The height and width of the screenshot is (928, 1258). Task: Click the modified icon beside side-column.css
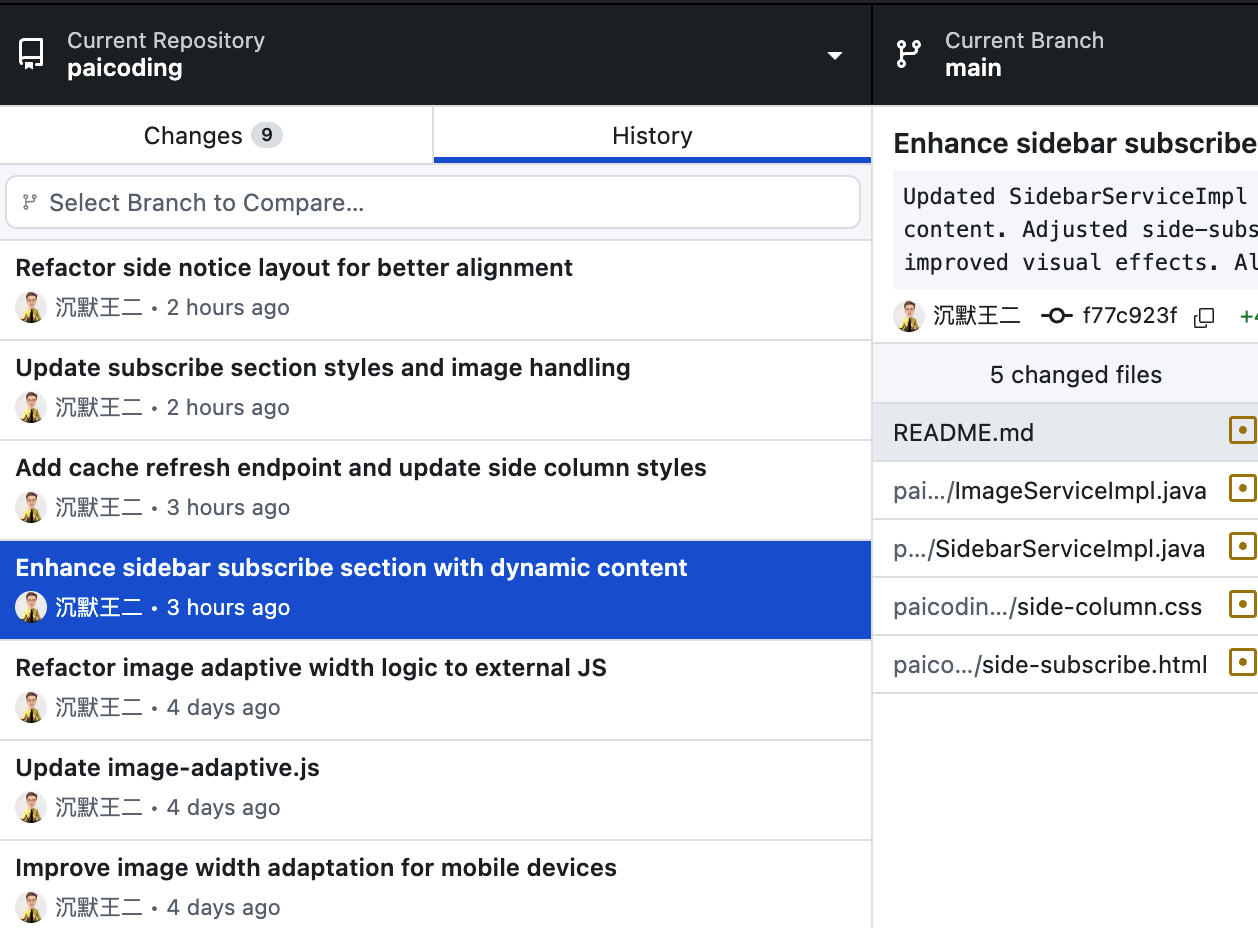click(x=1241, y=605)
